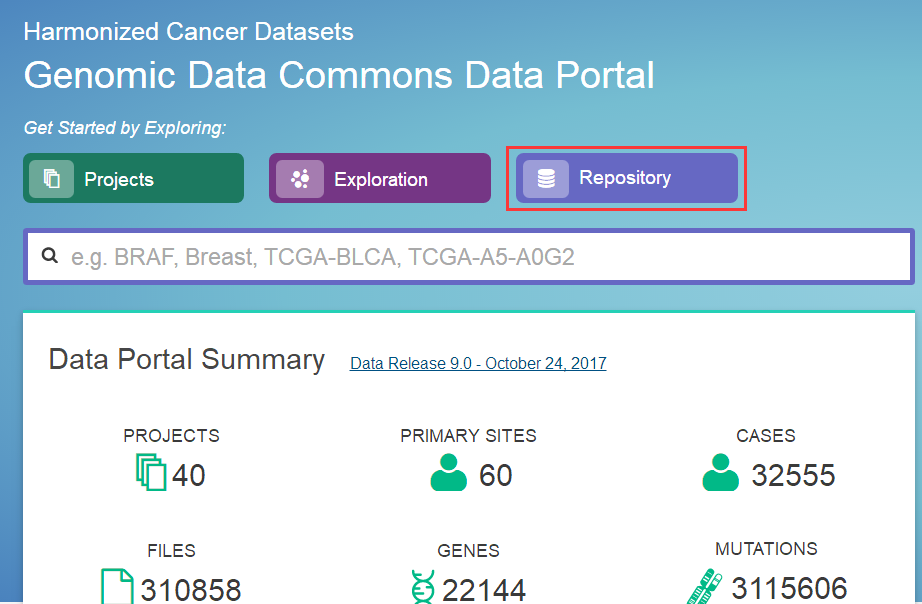This screenshot has height=604, width=922.
Task: Click the search magnifier icon
Action: click(x=50, y=256)
